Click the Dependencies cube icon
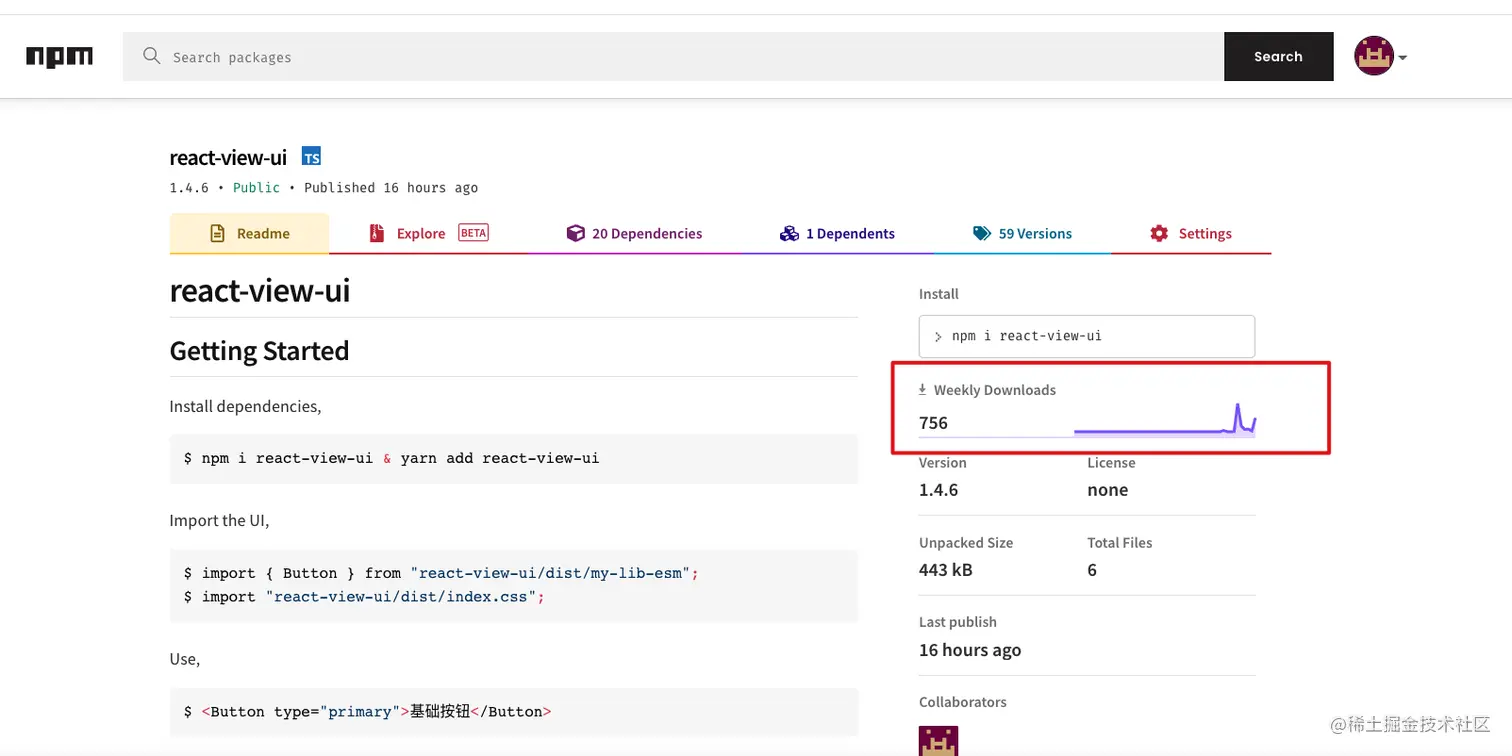Viewport: 1512px width, 756px height. [x=575, y=233]
